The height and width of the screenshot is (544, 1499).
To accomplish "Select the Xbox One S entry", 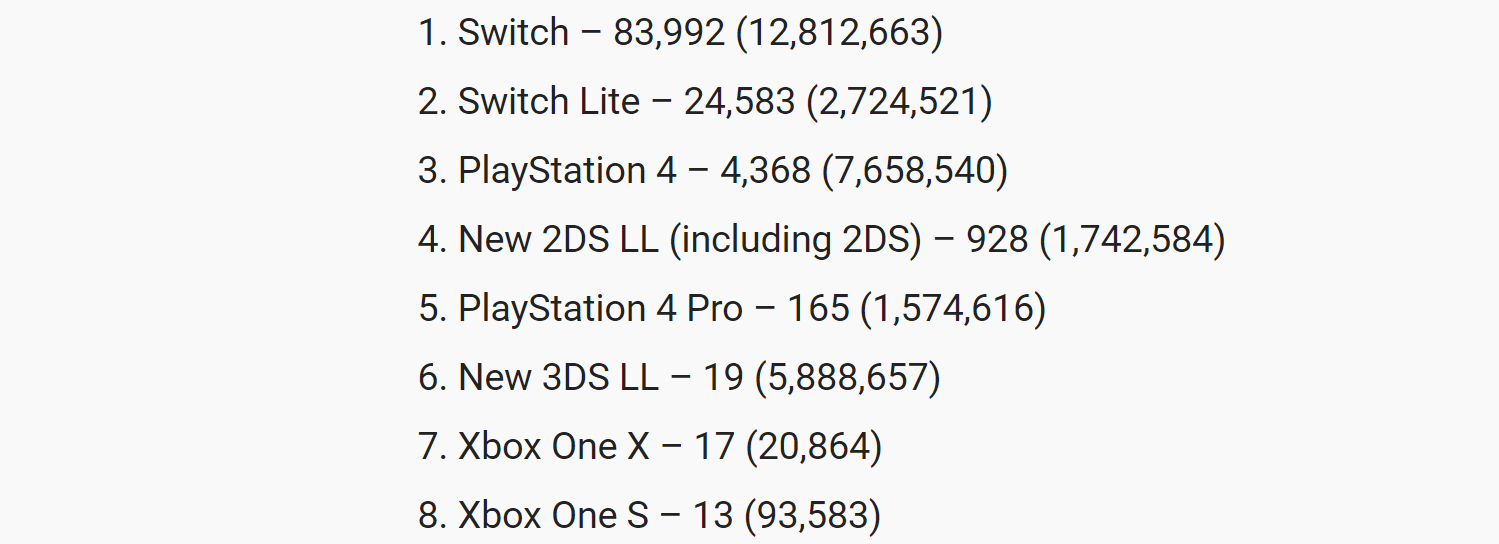I will (x=650, y=516).
